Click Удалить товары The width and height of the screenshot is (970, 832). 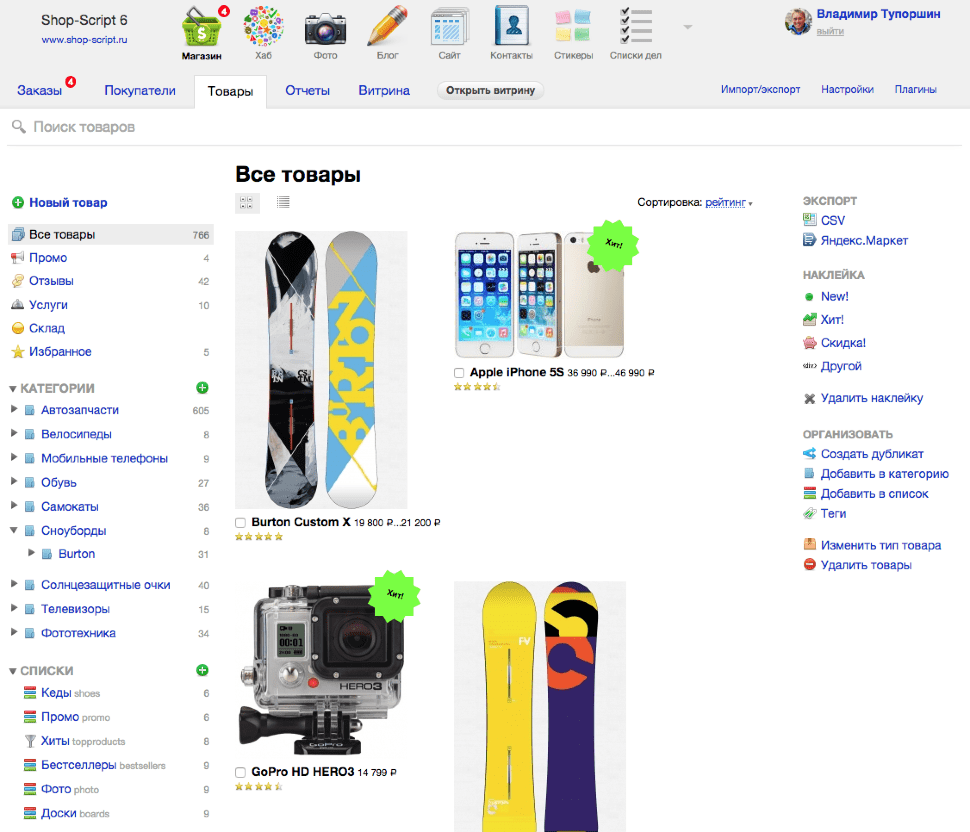point(865,565)
